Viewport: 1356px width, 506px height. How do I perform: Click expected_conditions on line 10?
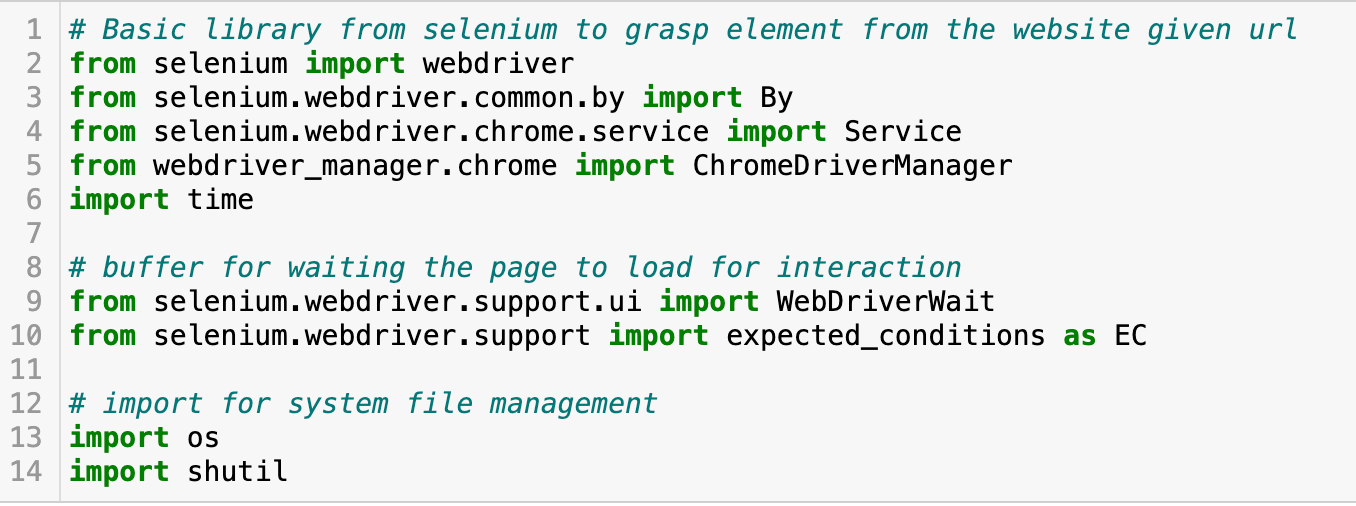click(885, 336)
